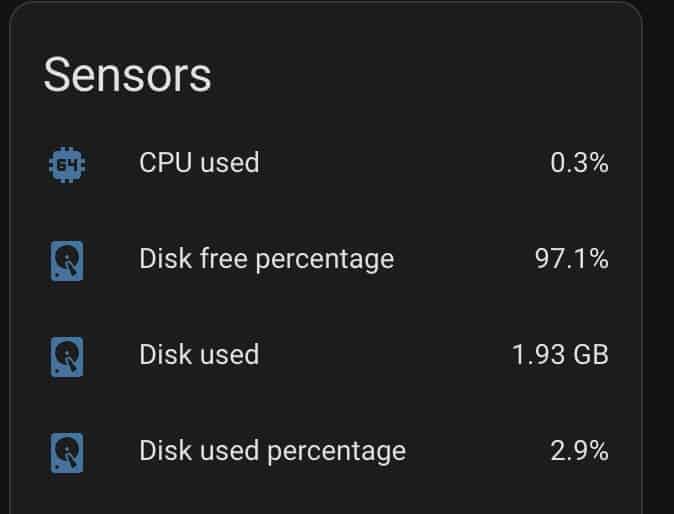Show history for Disk free percentage row

point(326,260)
